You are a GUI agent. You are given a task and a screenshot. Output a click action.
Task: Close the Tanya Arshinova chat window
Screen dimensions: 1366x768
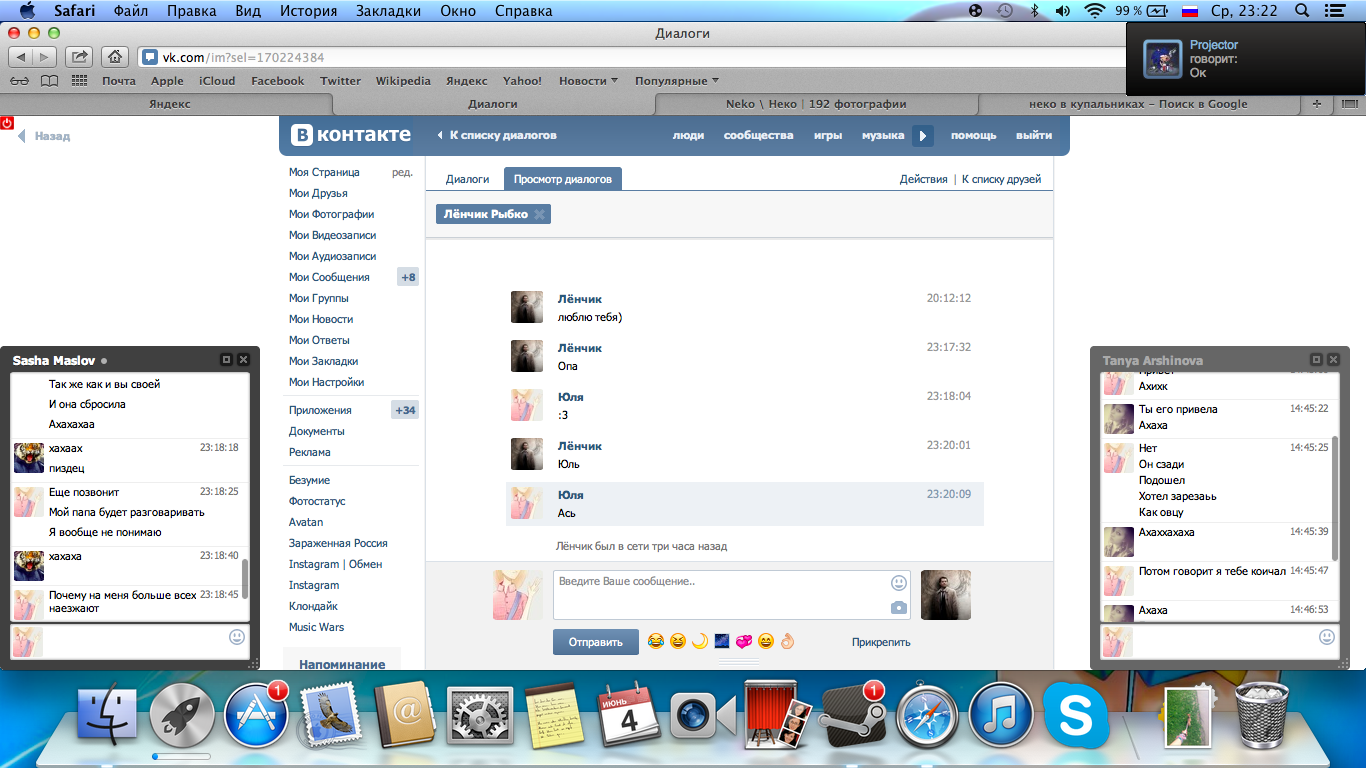pos(1334,360)
